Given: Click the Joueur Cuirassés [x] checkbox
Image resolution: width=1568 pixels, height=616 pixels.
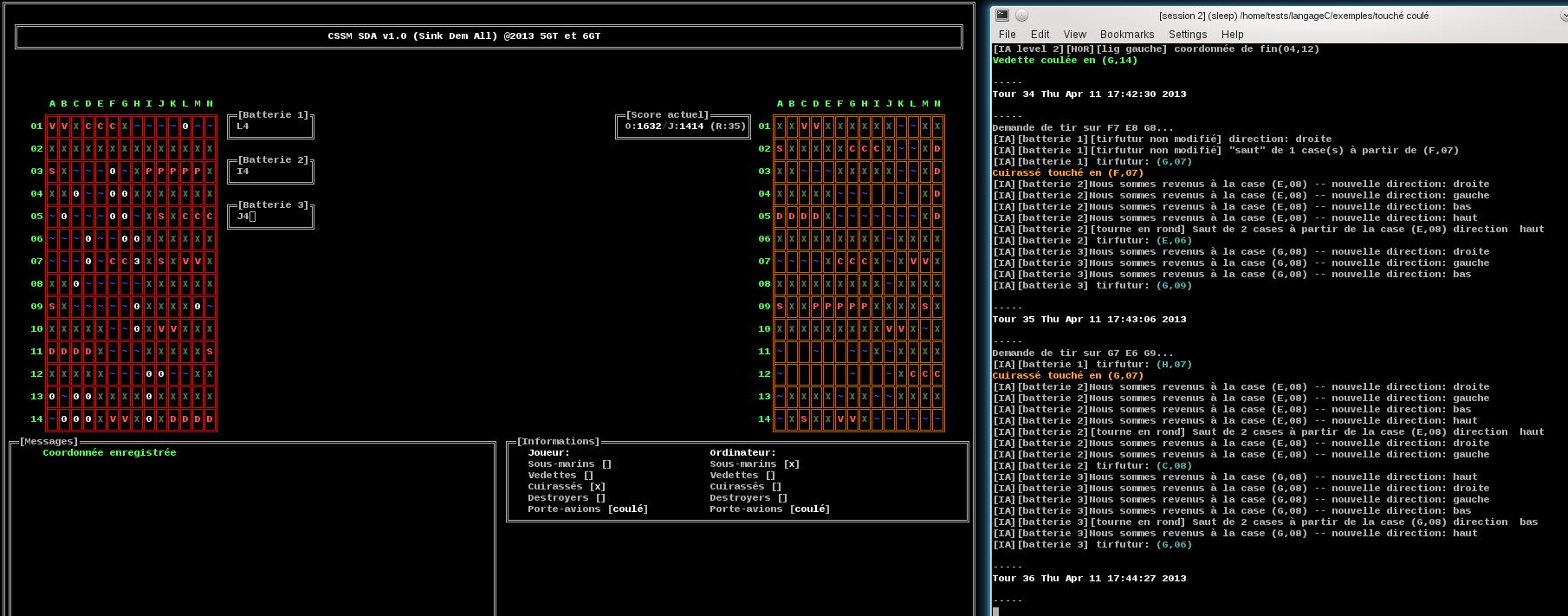Looking at the screenshot, I should pyautogui.click(x=598, y=487).
